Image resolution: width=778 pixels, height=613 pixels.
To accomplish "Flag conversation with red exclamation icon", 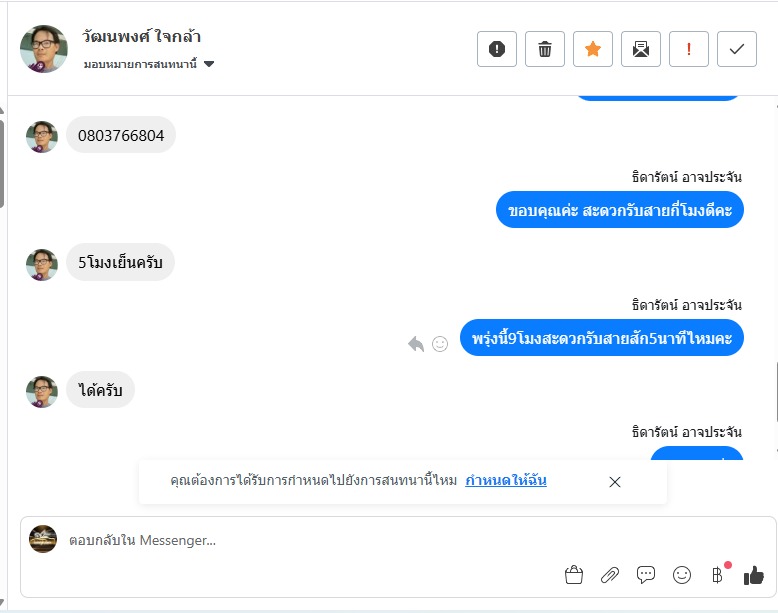I will click(x=689, y=49).
